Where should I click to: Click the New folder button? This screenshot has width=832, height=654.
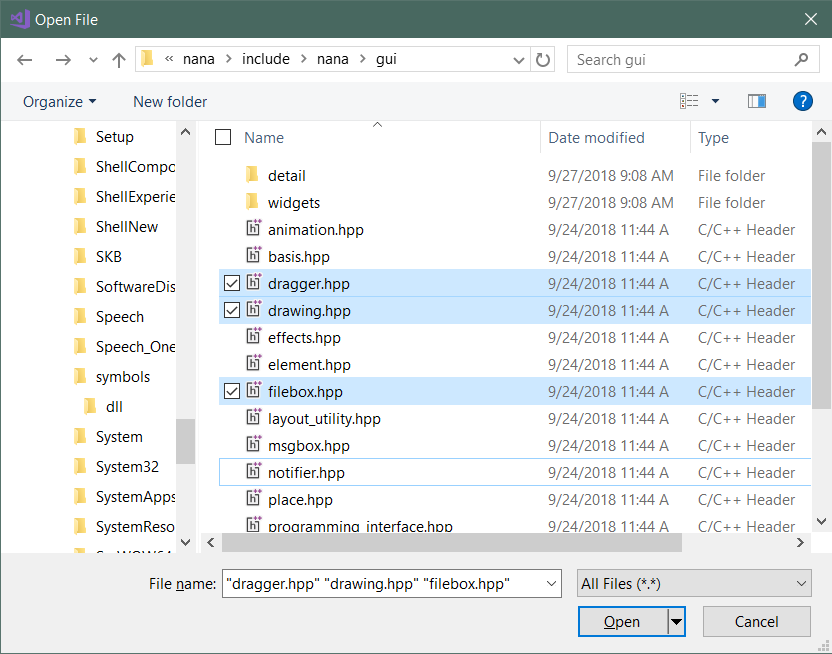169,101
